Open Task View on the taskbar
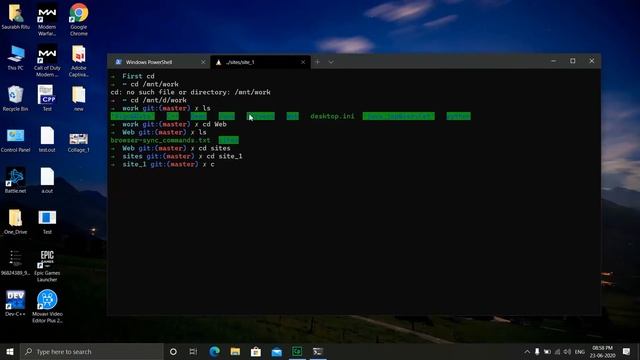640x360 pixels. 193,351
